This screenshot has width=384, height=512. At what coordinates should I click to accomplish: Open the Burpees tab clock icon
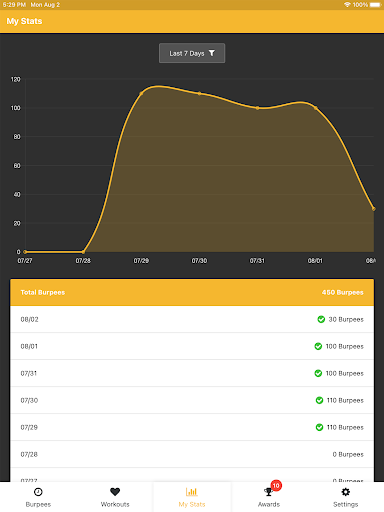tap(38, 492)
